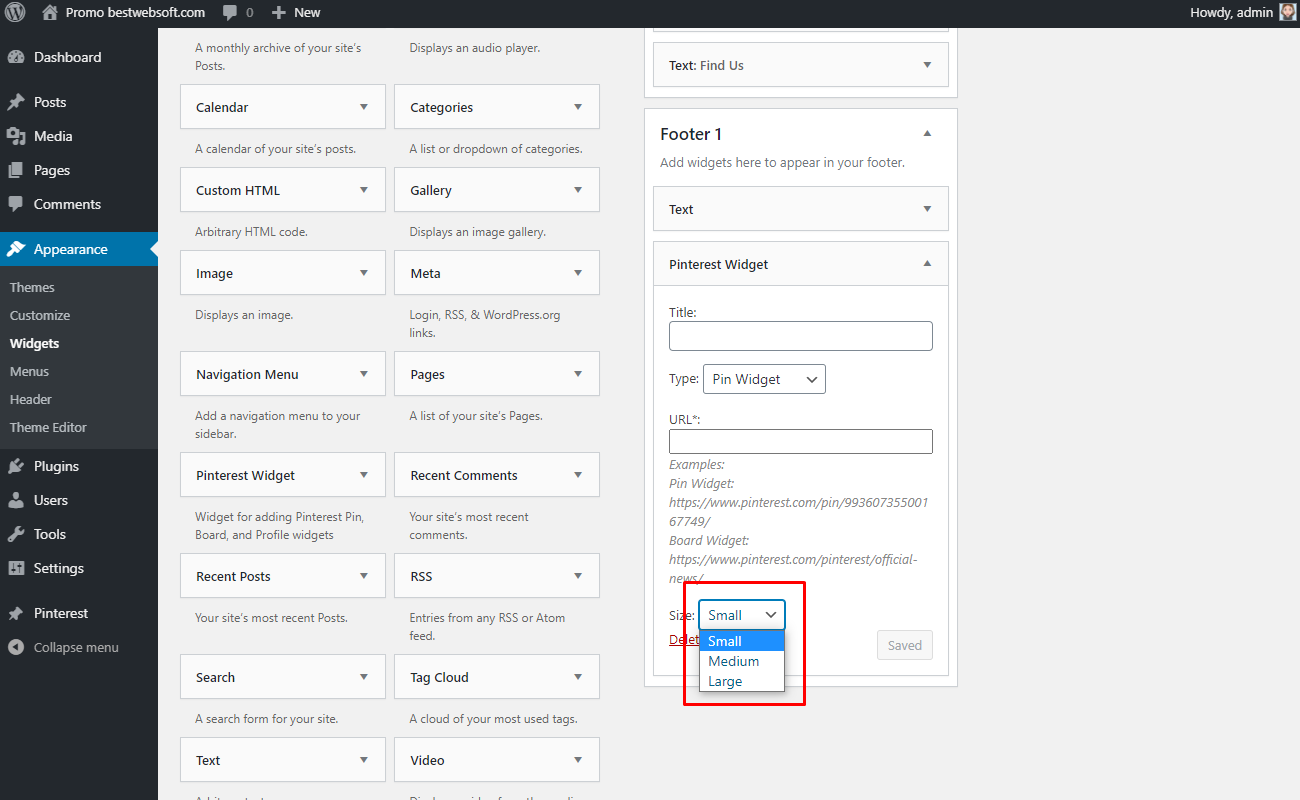Select the Recent Posts available widget
The height and width of the screenshot is (800, 1300).
point(283,576)
